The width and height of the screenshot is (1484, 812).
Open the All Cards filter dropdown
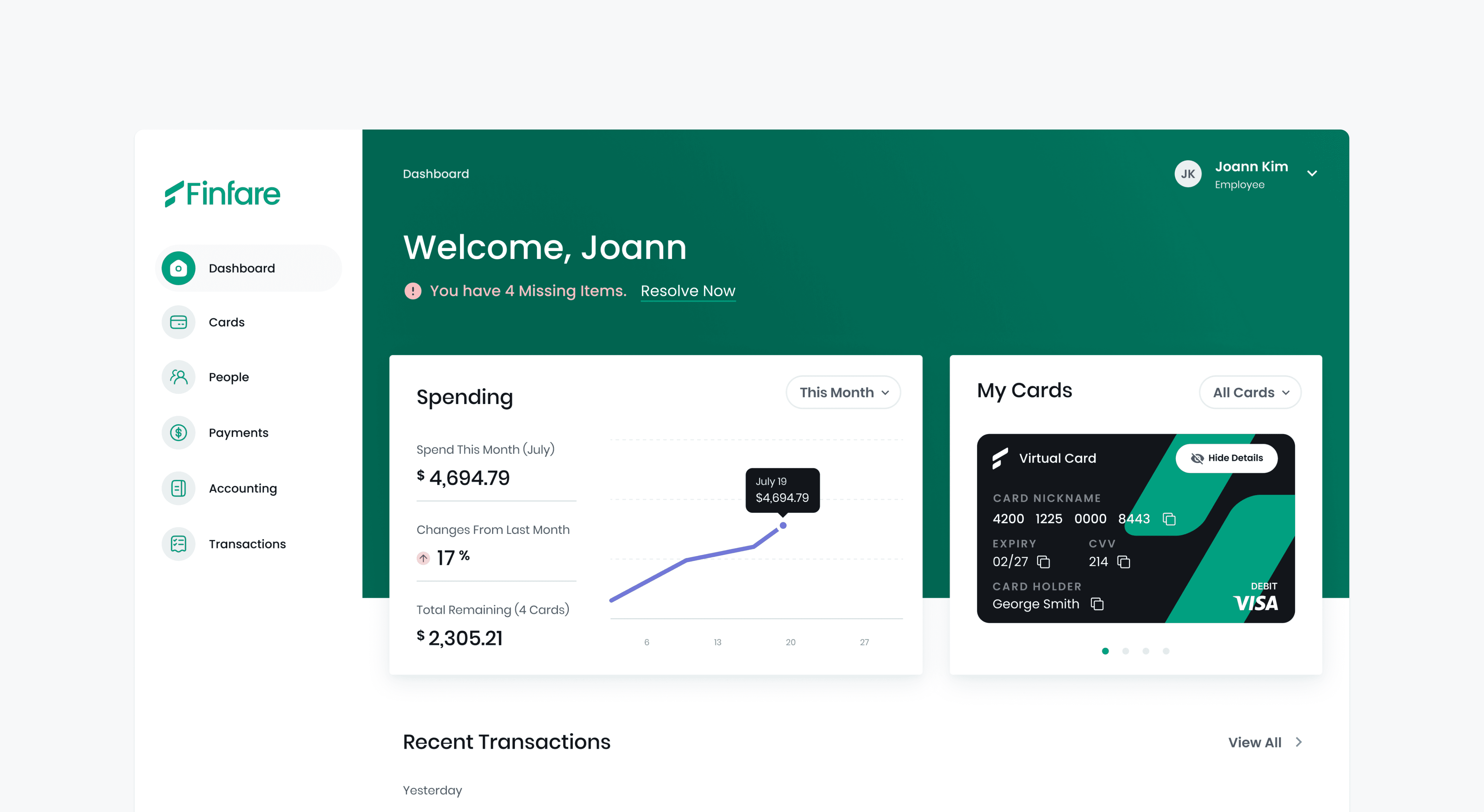1249,393
